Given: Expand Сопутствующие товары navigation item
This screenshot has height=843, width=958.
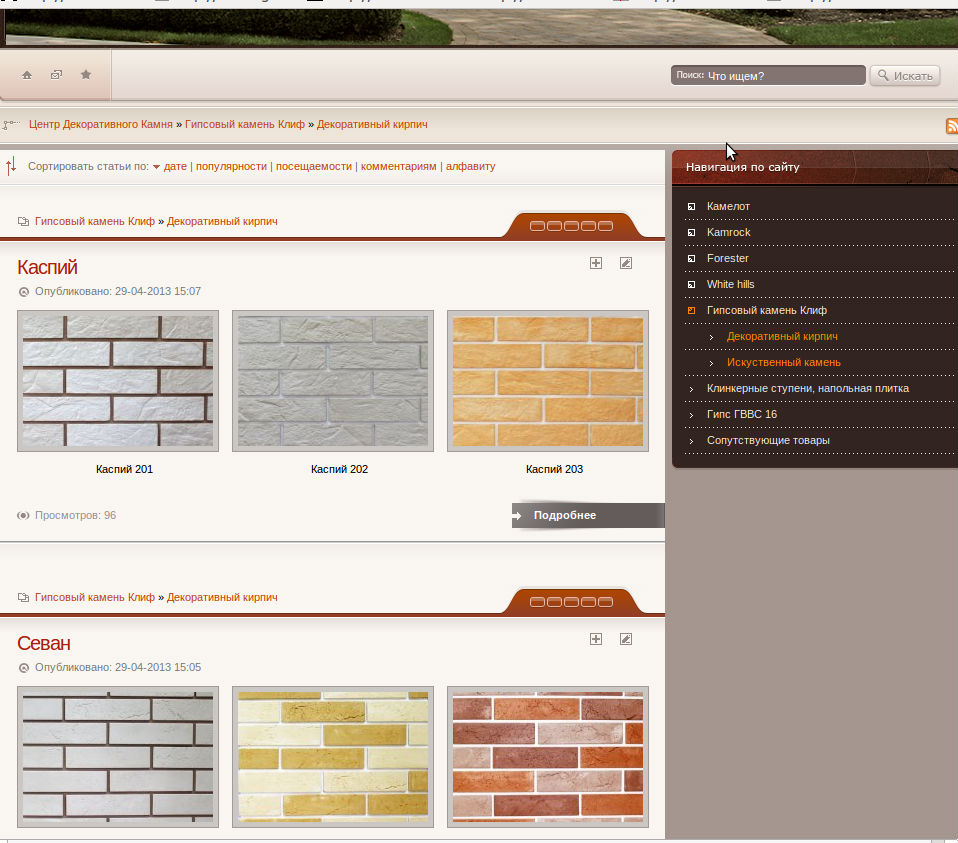Looking at the screenshot, I should coord(768,440).
